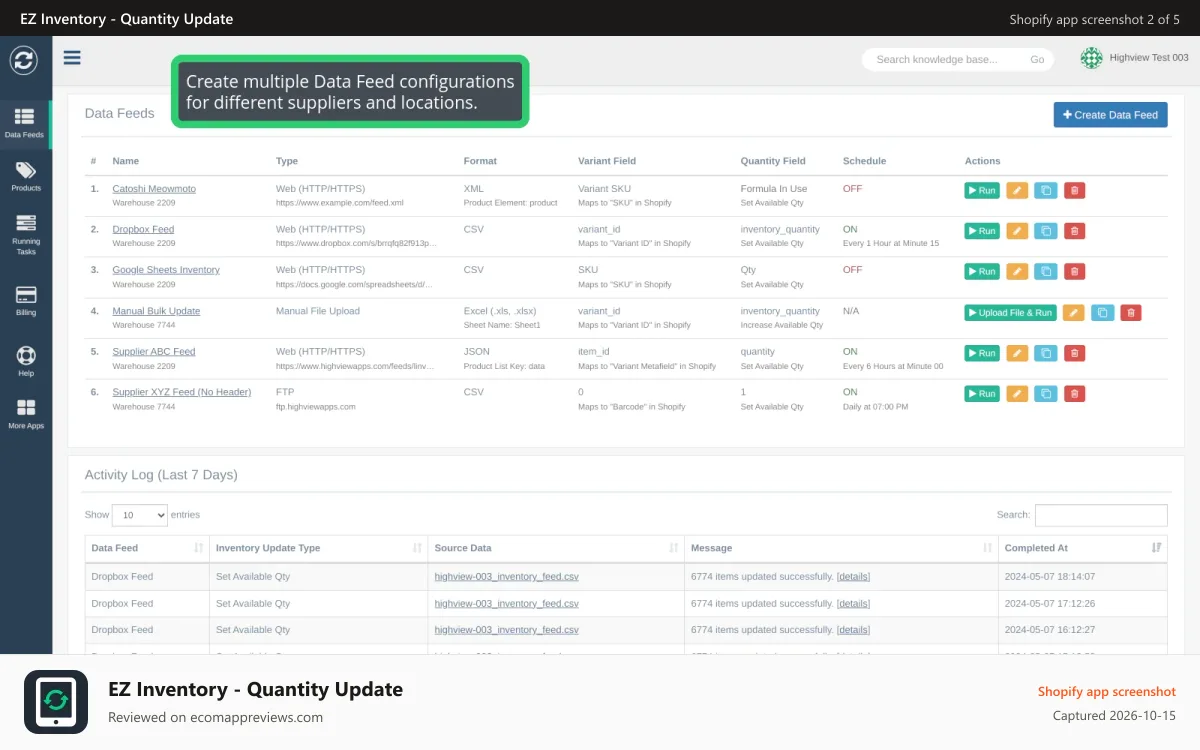The image size is (1200, 750).
Task: View details of 16:12:27 update
Action: click(x=853, y=630)
